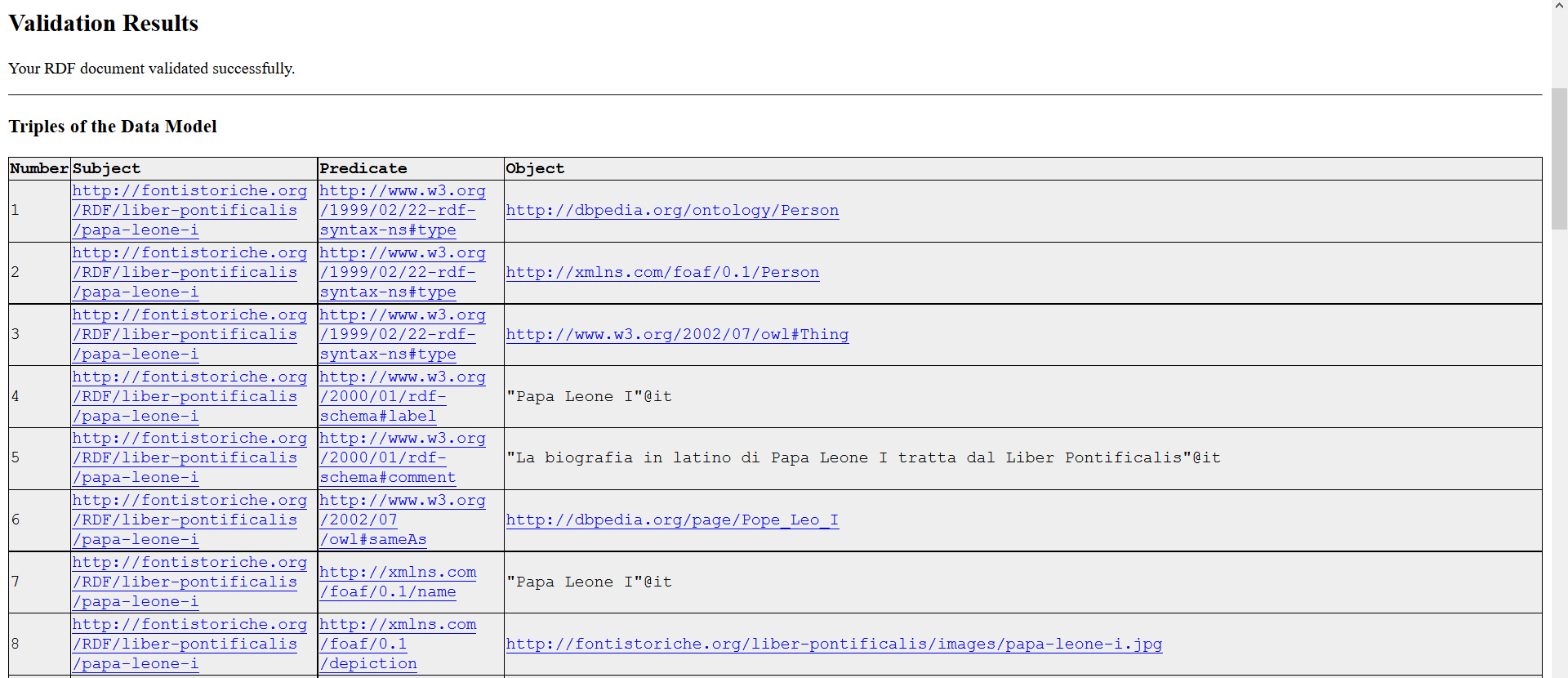Open rdf-syntax-ns#type predicate in row 3
This screenshot has width=1568, height=678.
(403, 335)
